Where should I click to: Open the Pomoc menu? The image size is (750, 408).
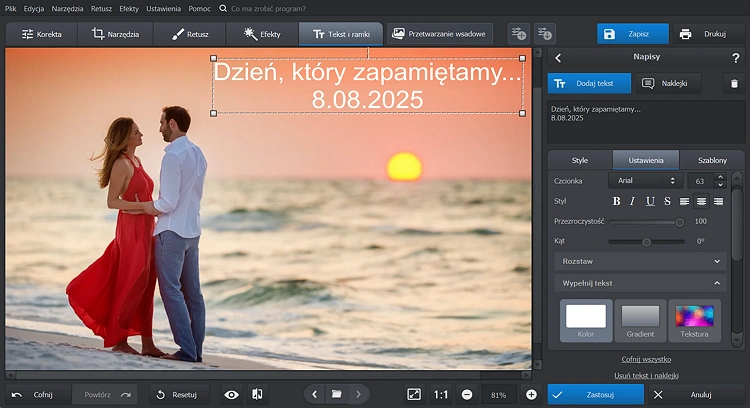pos(199,9)
